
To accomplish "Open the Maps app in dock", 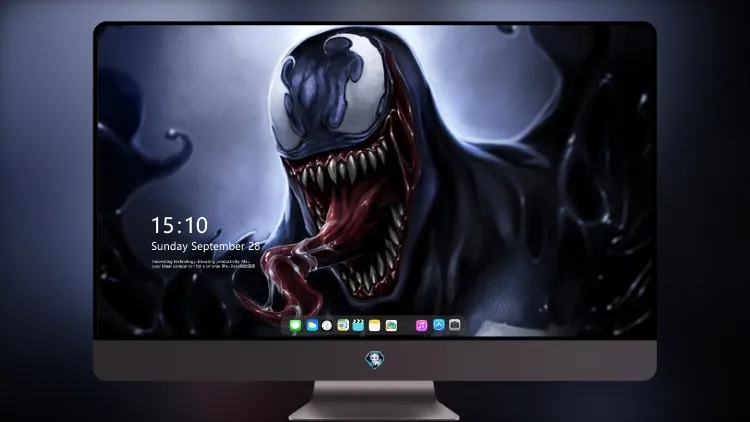I will 343,325.
